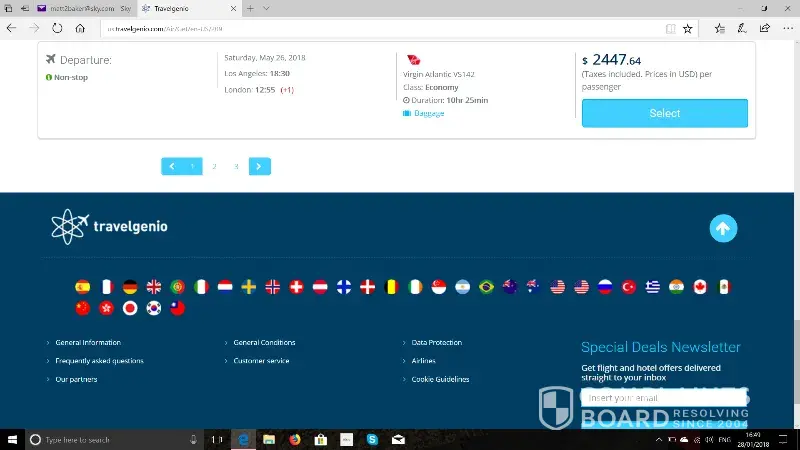The image size is (800, 450).
Task: Choose the Austria flag site
Action: point(320,287)
